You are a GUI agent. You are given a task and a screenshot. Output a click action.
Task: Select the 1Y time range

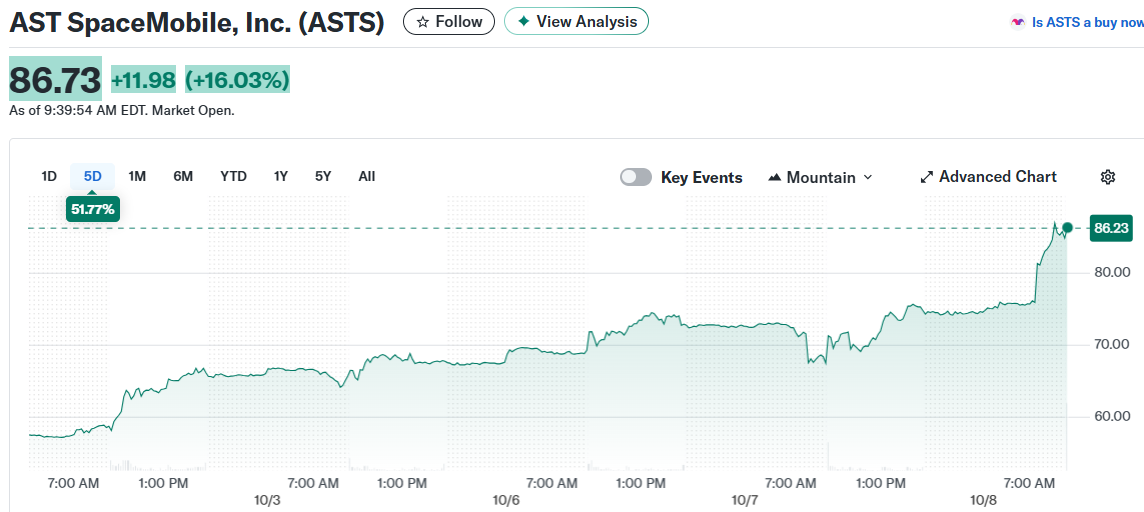point(281,176)
